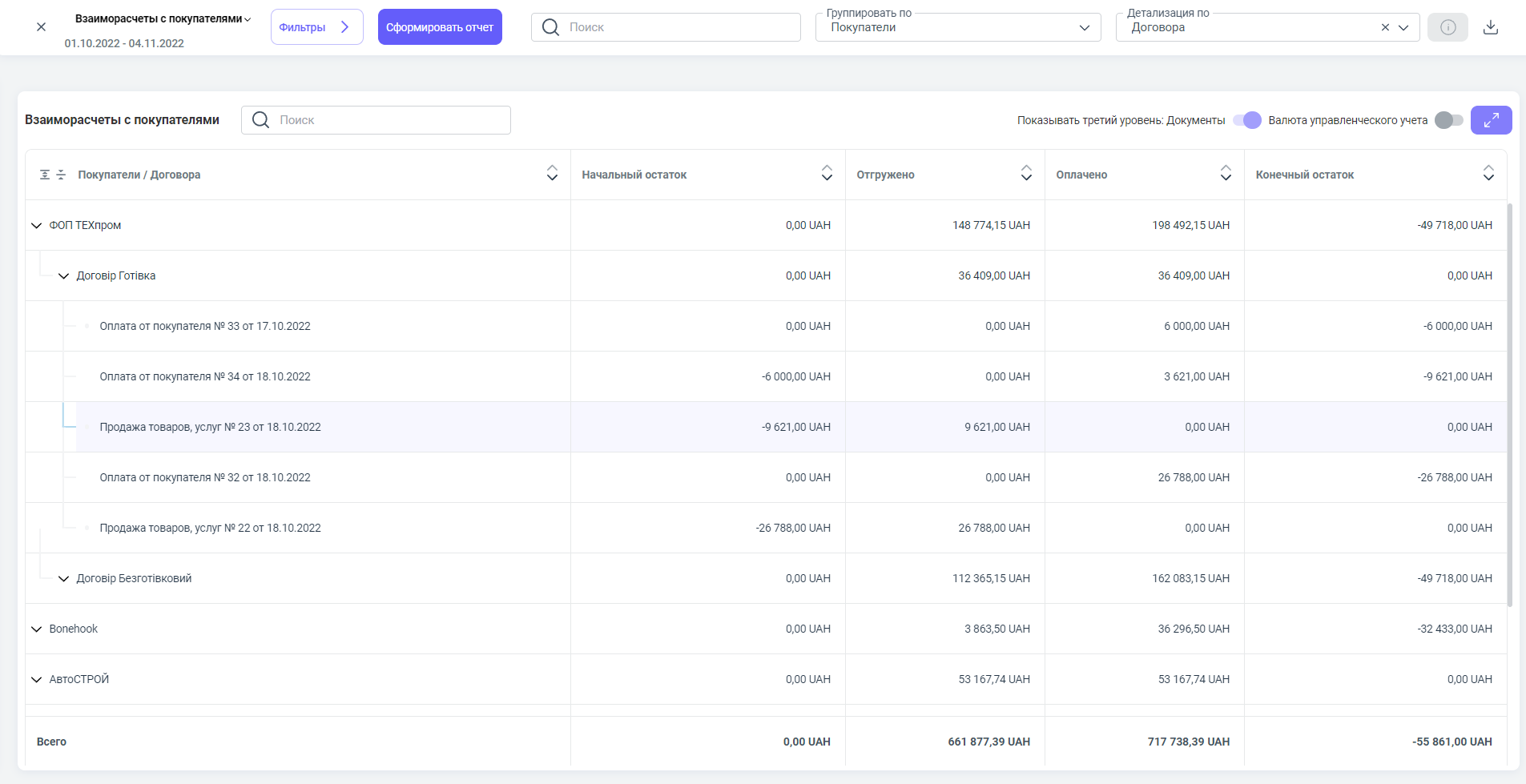Open the Фильтры panel
The image size is (1526, 784).
coord(316,27)
